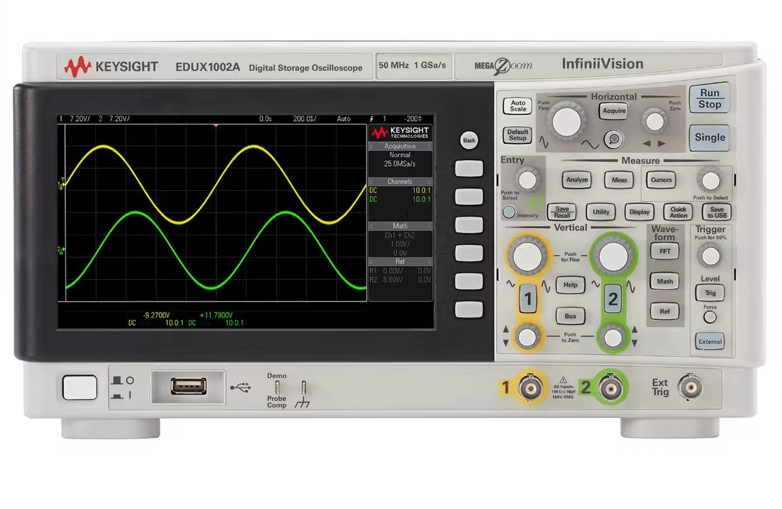Open the Cursors menu
The width and height of the screenshot is (782, 509).
[x=661, y=180]
